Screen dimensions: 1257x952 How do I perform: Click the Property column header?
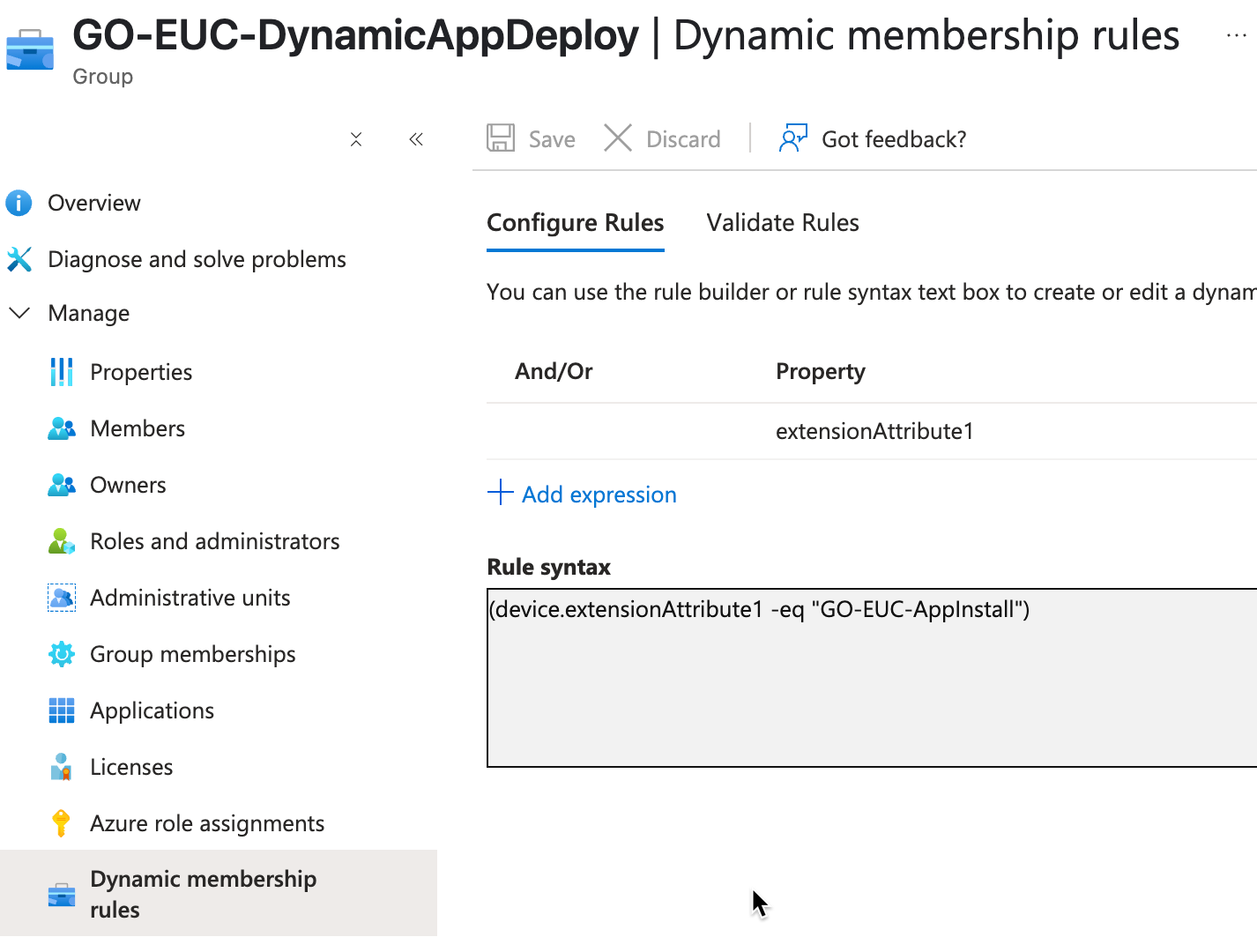tap(821, 371)
